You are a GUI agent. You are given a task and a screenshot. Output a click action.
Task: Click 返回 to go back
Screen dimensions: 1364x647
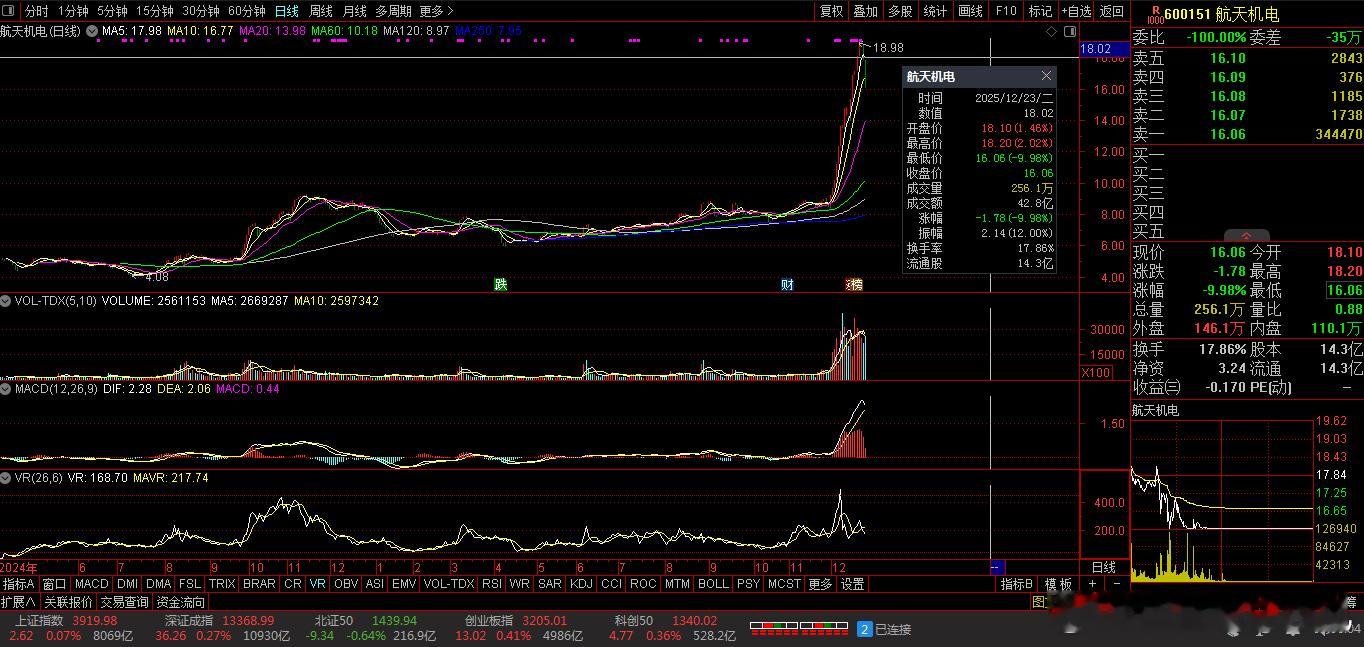coord(1112,11)
